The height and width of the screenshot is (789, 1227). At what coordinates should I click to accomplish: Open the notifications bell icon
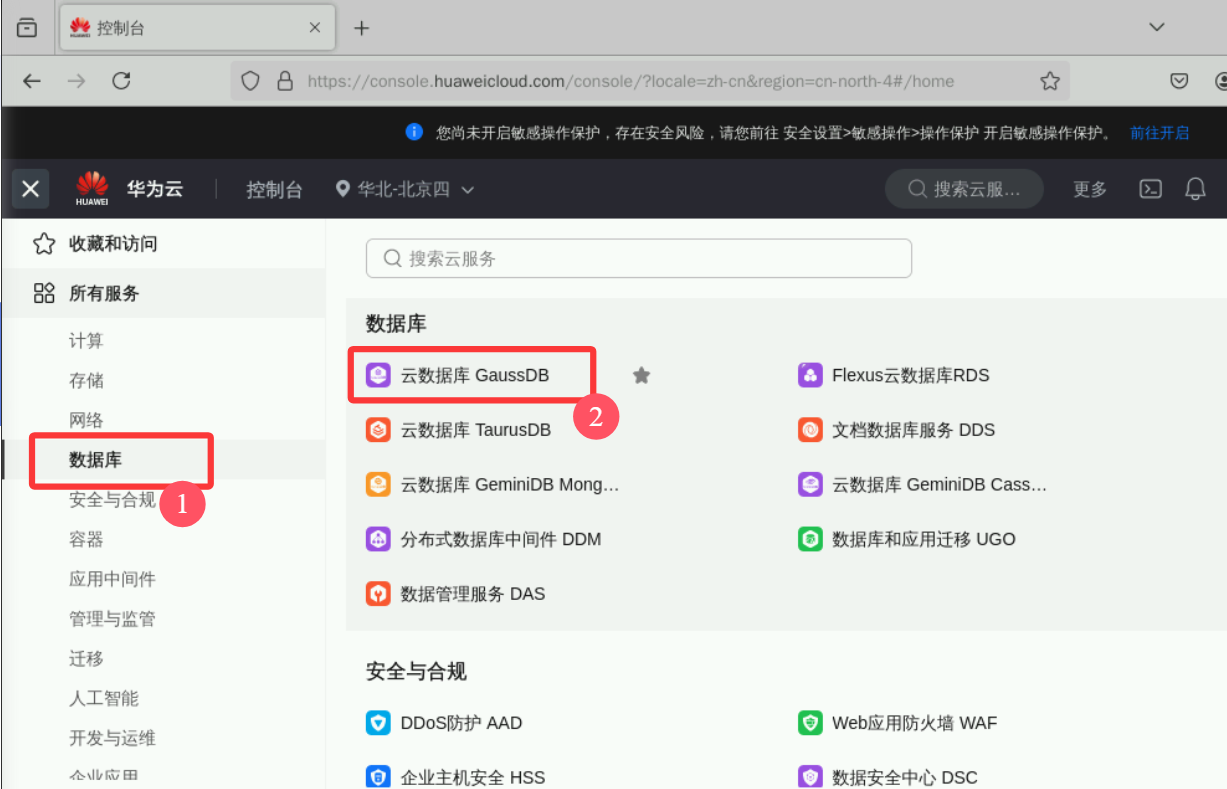coord(1195,189)
